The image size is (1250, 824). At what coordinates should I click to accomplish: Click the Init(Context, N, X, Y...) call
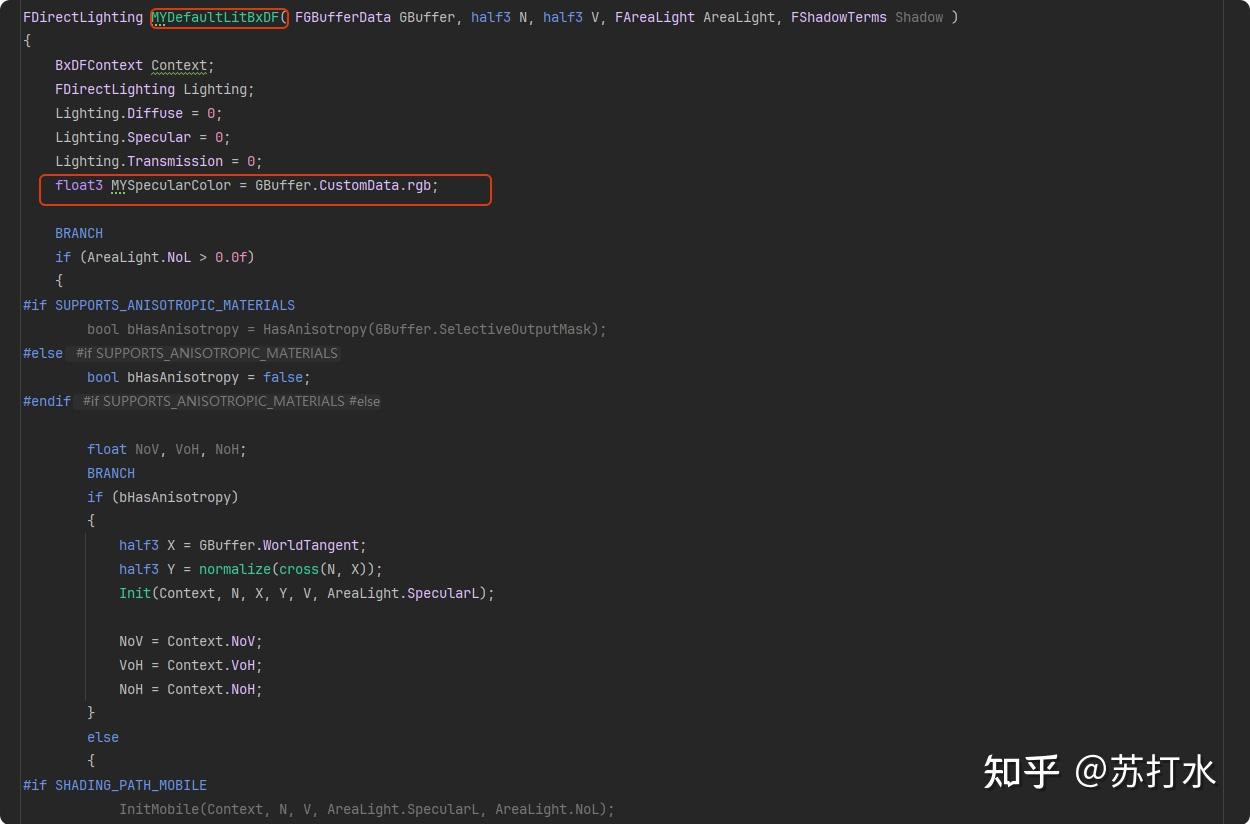[307, 593]
